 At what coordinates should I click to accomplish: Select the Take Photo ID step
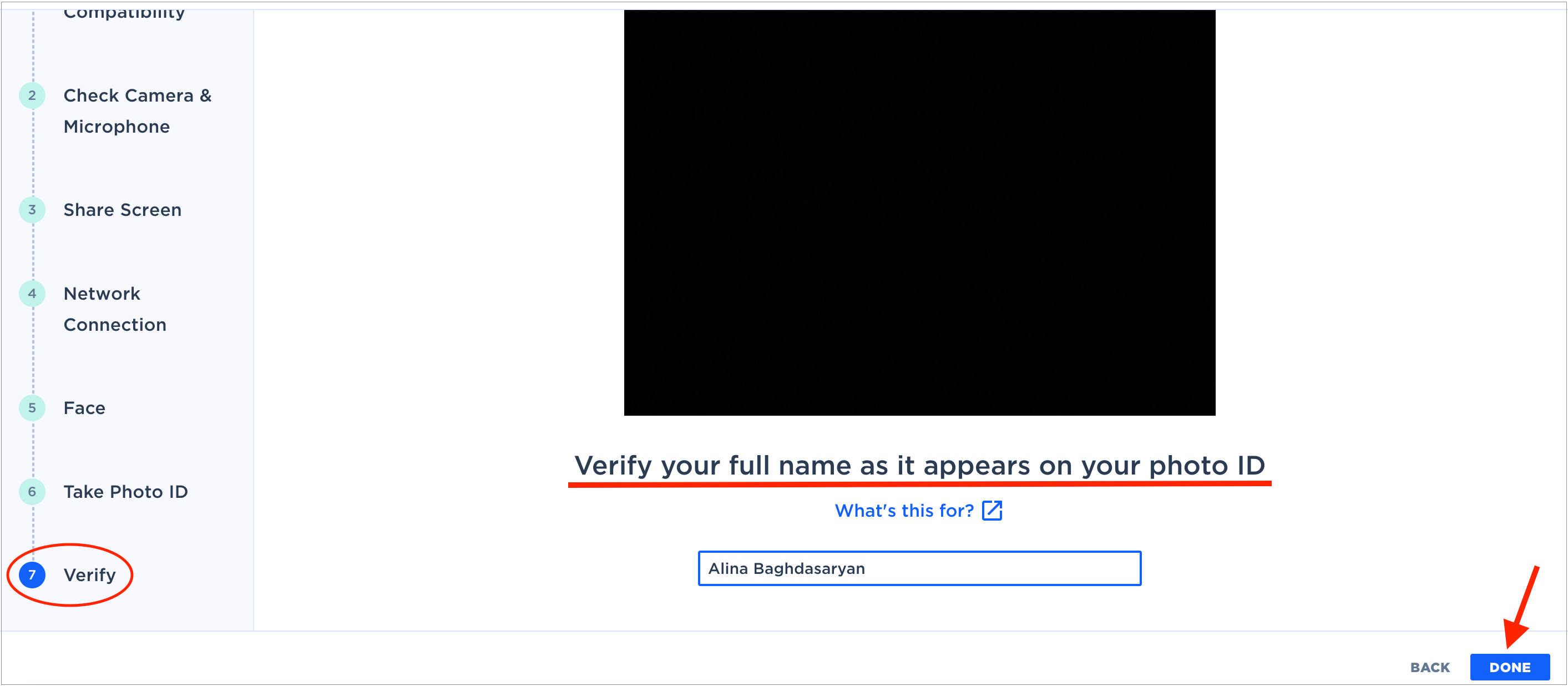tap(125, 492)
